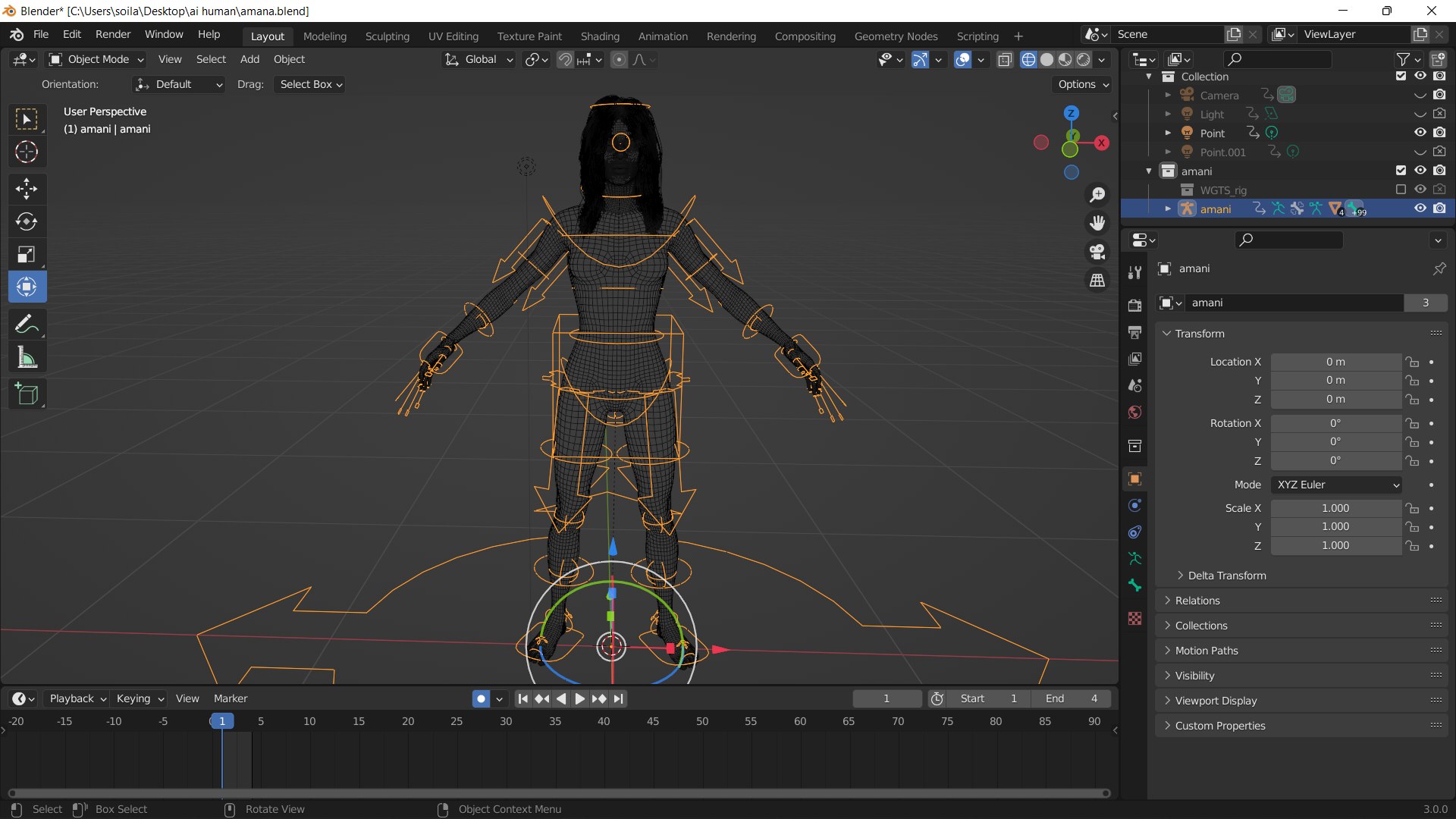Toggle snapping magnet in header
Image resolution: width=1456 pixels, height=819 pixels.
click(565, 60)
